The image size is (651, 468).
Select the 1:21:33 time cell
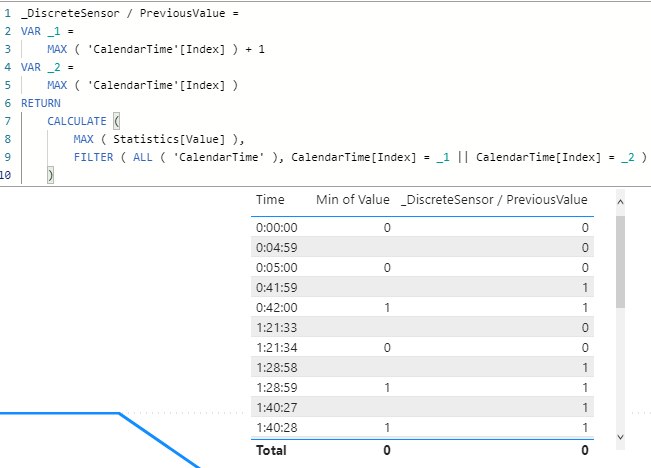click(277, 328)
